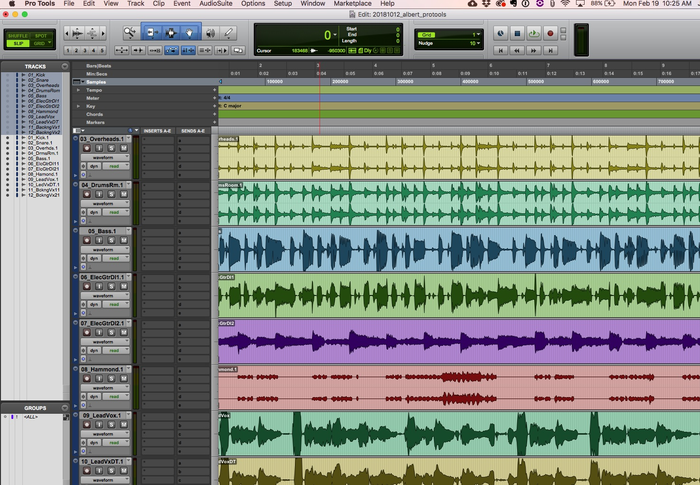This screenshot has height=485, width=700.
Task: Select the Grabber hand tool
Action: 189,33
